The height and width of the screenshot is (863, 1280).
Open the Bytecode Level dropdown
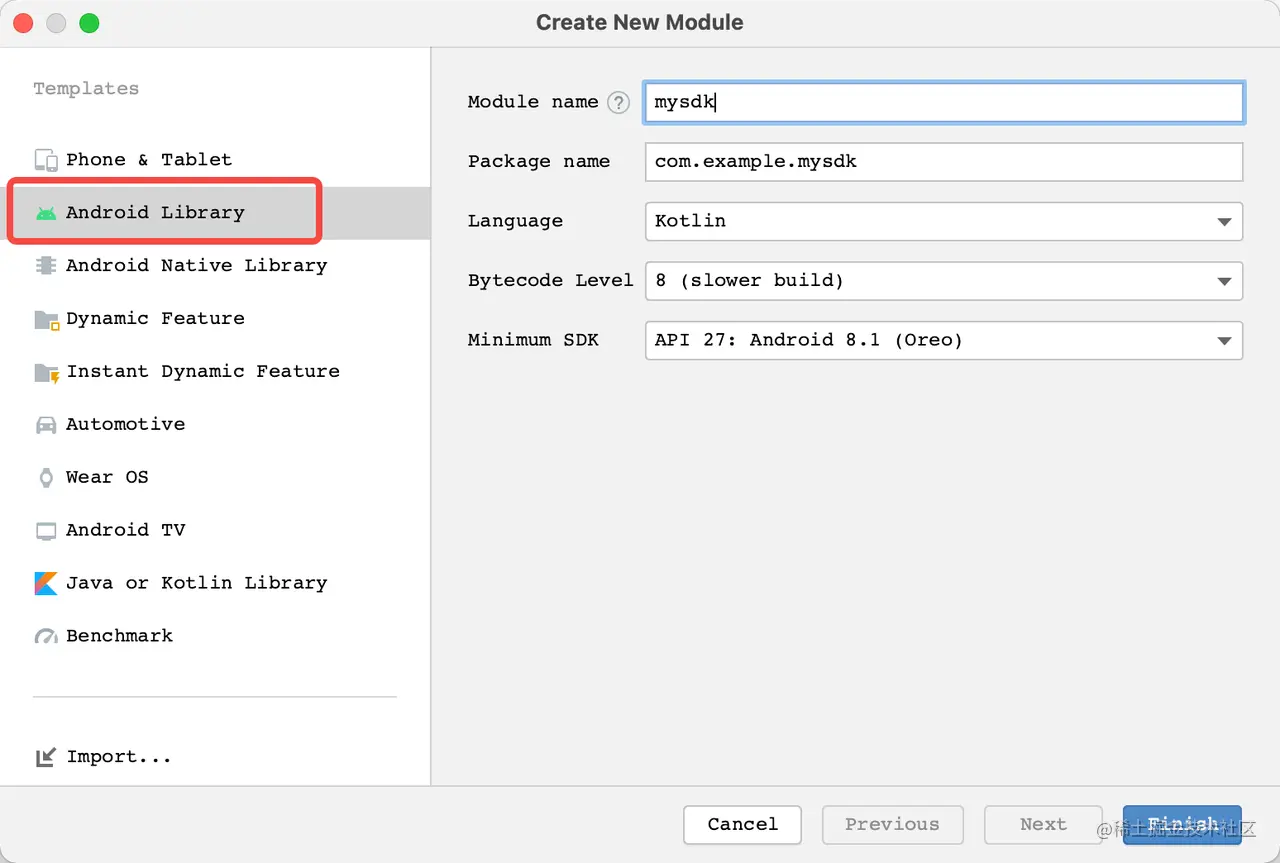tap(1224, 281)
